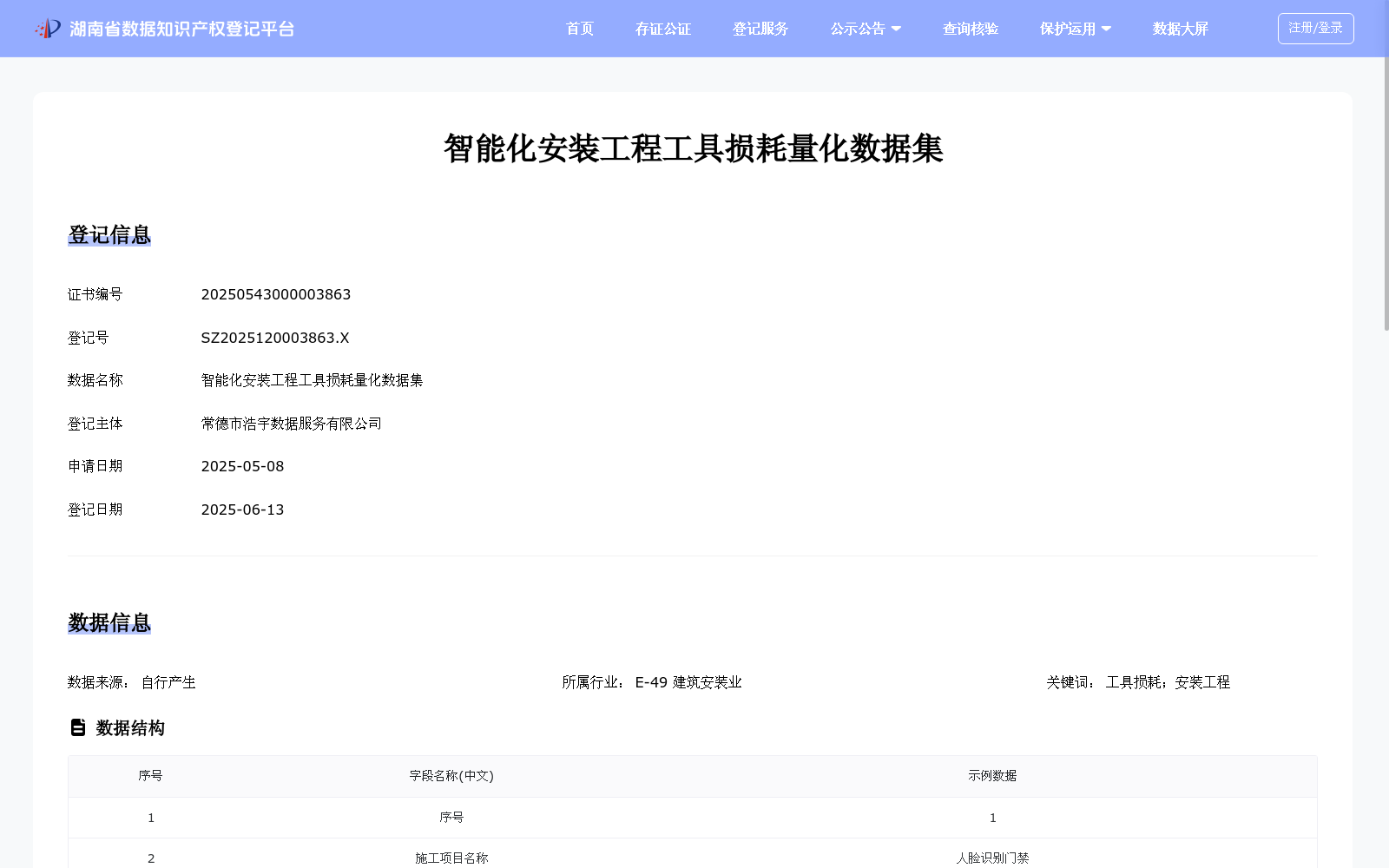Click the data source value 自行产生
Viewport: 1389px width, 868px height.
168,682
